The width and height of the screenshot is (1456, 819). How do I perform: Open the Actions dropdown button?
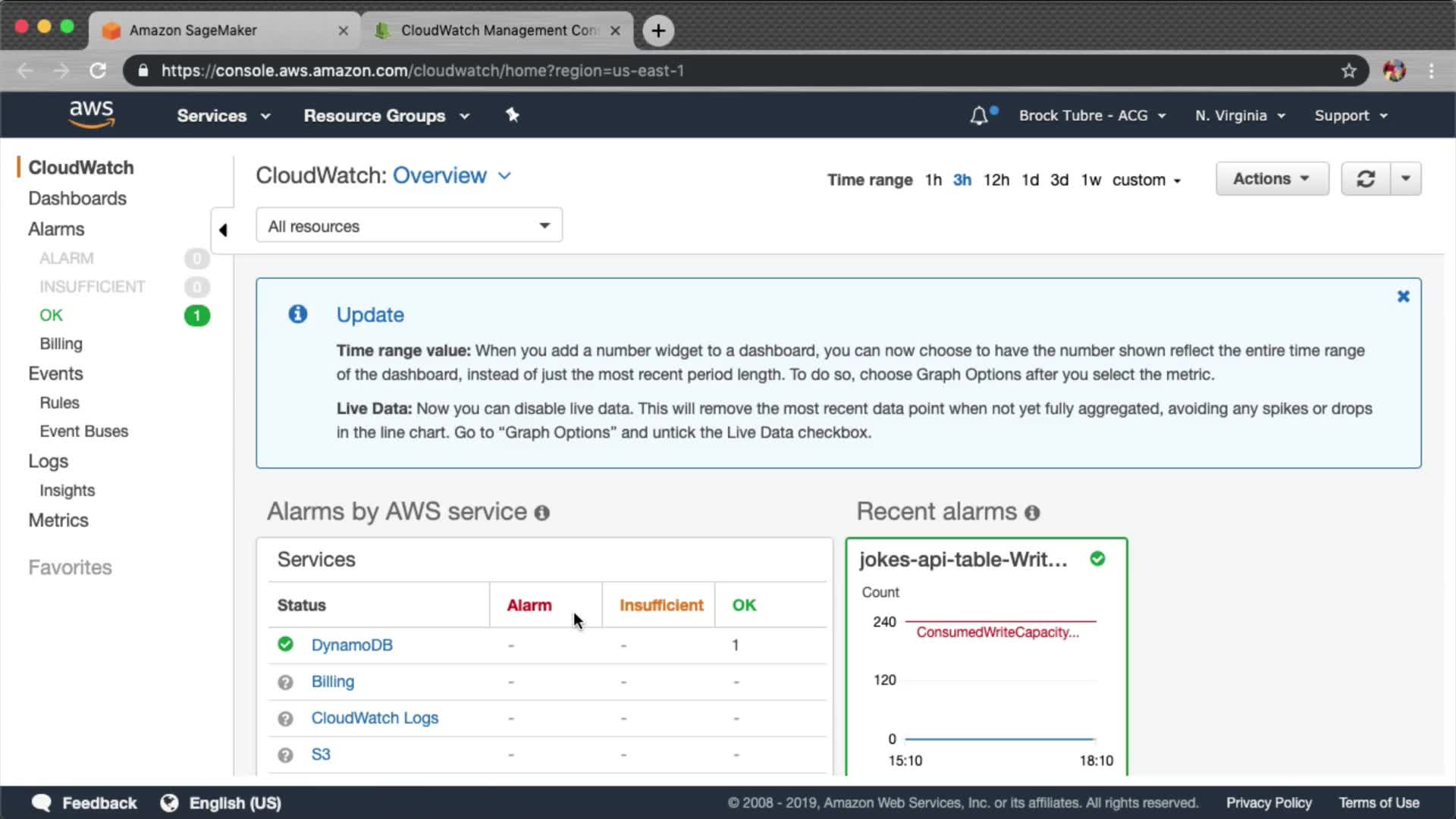point(1272,179)
